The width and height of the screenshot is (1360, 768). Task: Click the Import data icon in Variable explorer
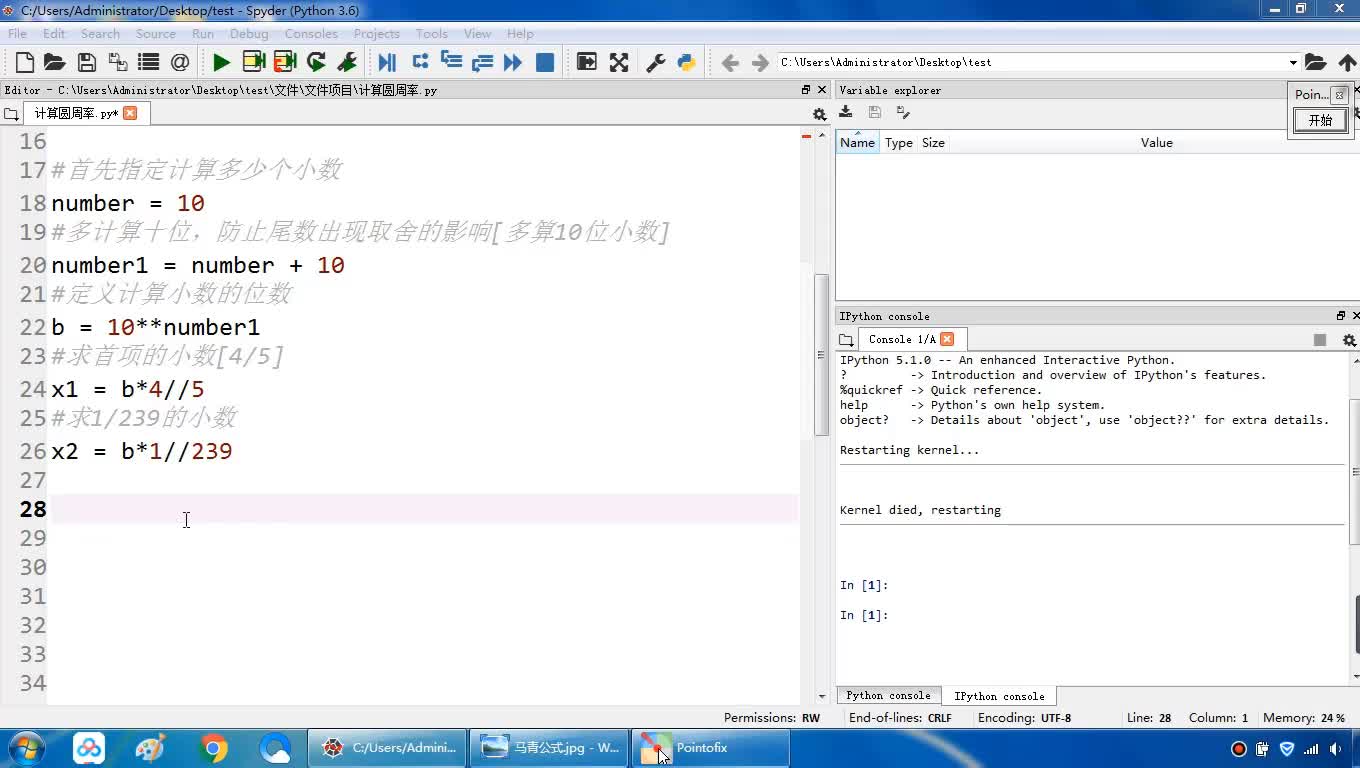tap(846, 113)
